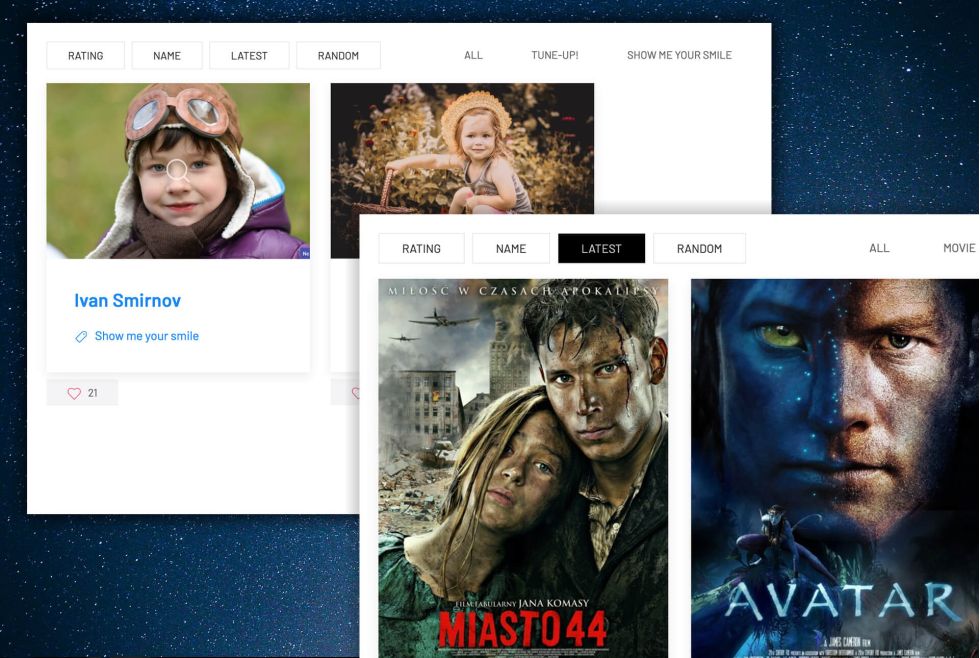Show ALL entries in the movie gallery
This screenshot has height=658, width=980.
879,249
